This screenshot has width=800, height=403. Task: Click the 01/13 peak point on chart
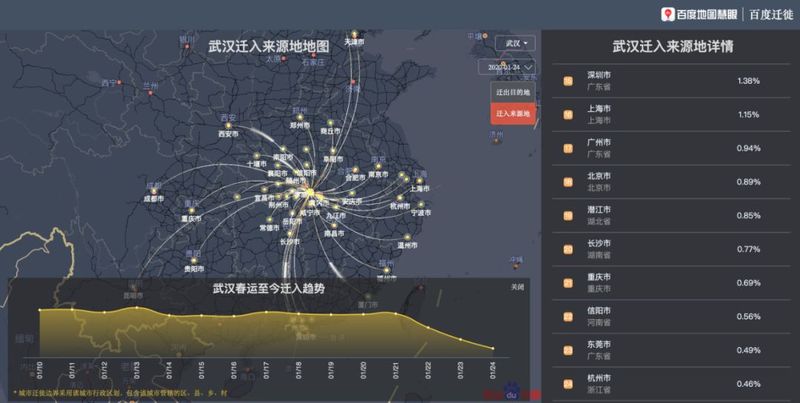point(137,307)
